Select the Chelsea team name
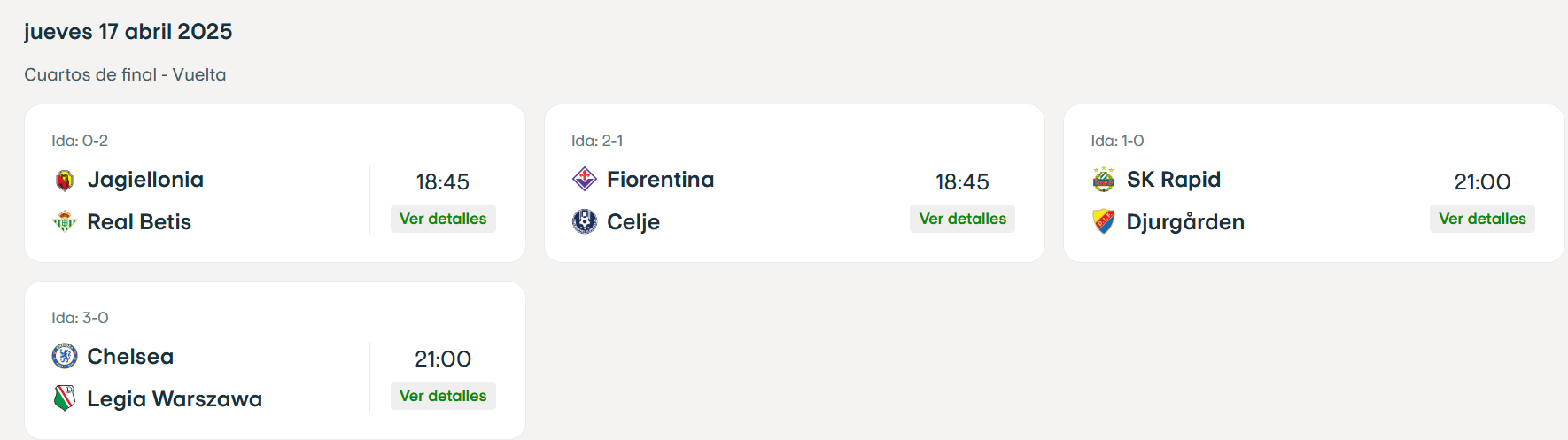The width and height of the screenshot is (1568, 440). pos(130,357)
